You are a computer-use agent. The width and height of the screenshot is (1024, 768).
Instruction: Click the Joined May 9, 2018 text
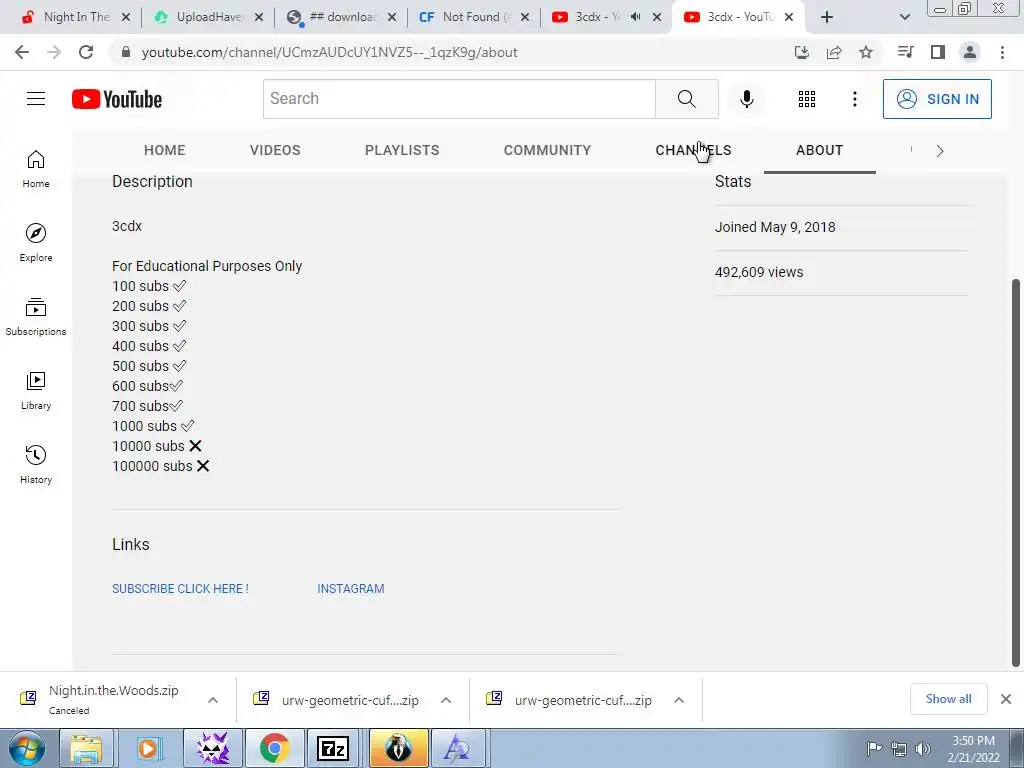point(775,227)
